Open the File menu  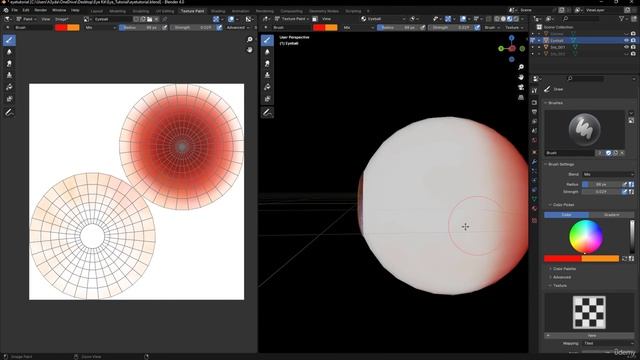(14, 10)
